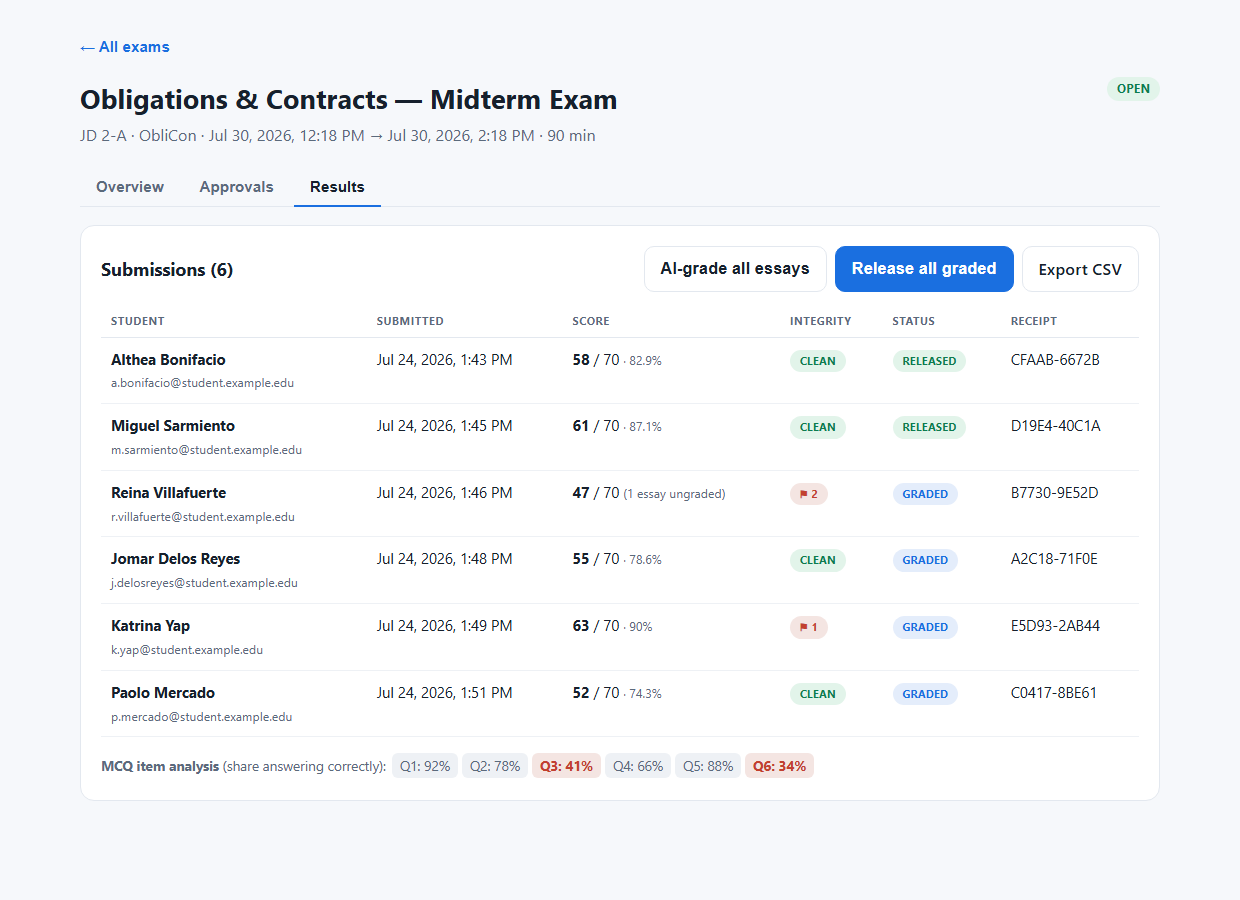The width and height of the screenshot is (1240, 900).
Task: Click receipt code CFAAB-6672B
Action: click(1055, 360)
